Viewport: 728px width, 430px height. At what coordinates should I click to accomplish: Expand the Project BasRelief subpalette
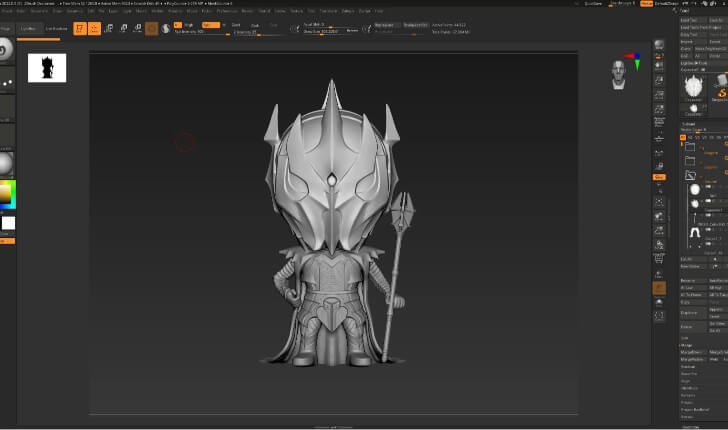695,410
